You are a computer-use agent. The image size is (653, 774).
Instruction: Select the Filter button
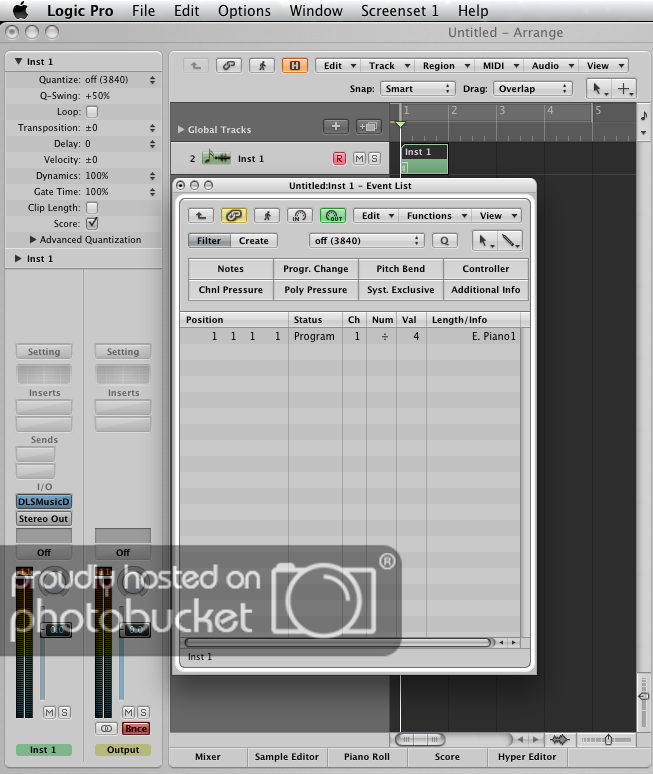tap(209, 241)
